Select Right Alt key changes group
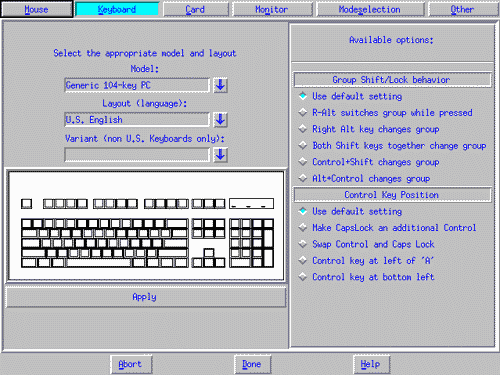 [x=369, y=129]
